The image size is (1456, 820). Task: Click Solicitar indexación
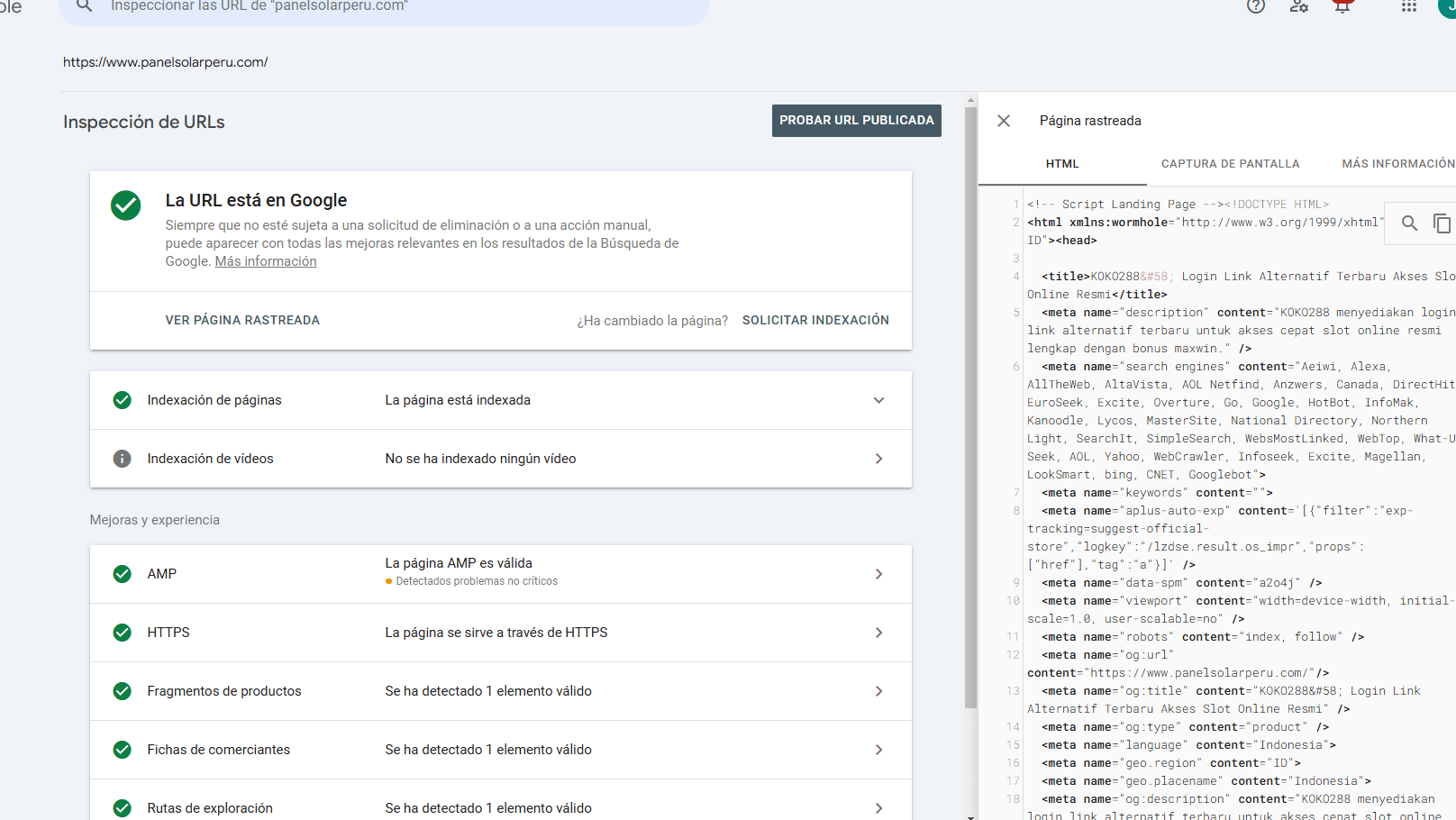click(815, 321)
